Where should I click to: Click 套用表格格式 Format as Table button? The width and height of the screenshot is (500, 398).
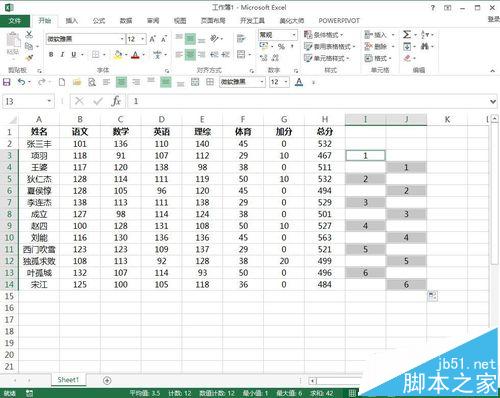coord(329,46)
